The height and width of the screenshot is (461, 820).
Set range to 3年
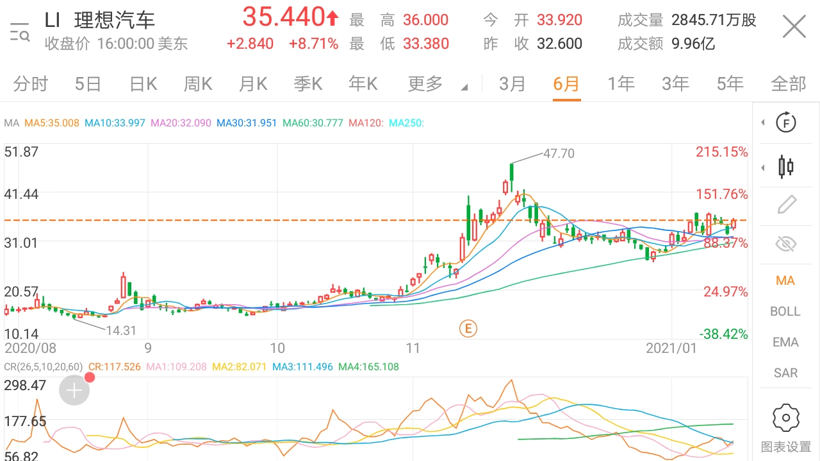click(675, 84)
